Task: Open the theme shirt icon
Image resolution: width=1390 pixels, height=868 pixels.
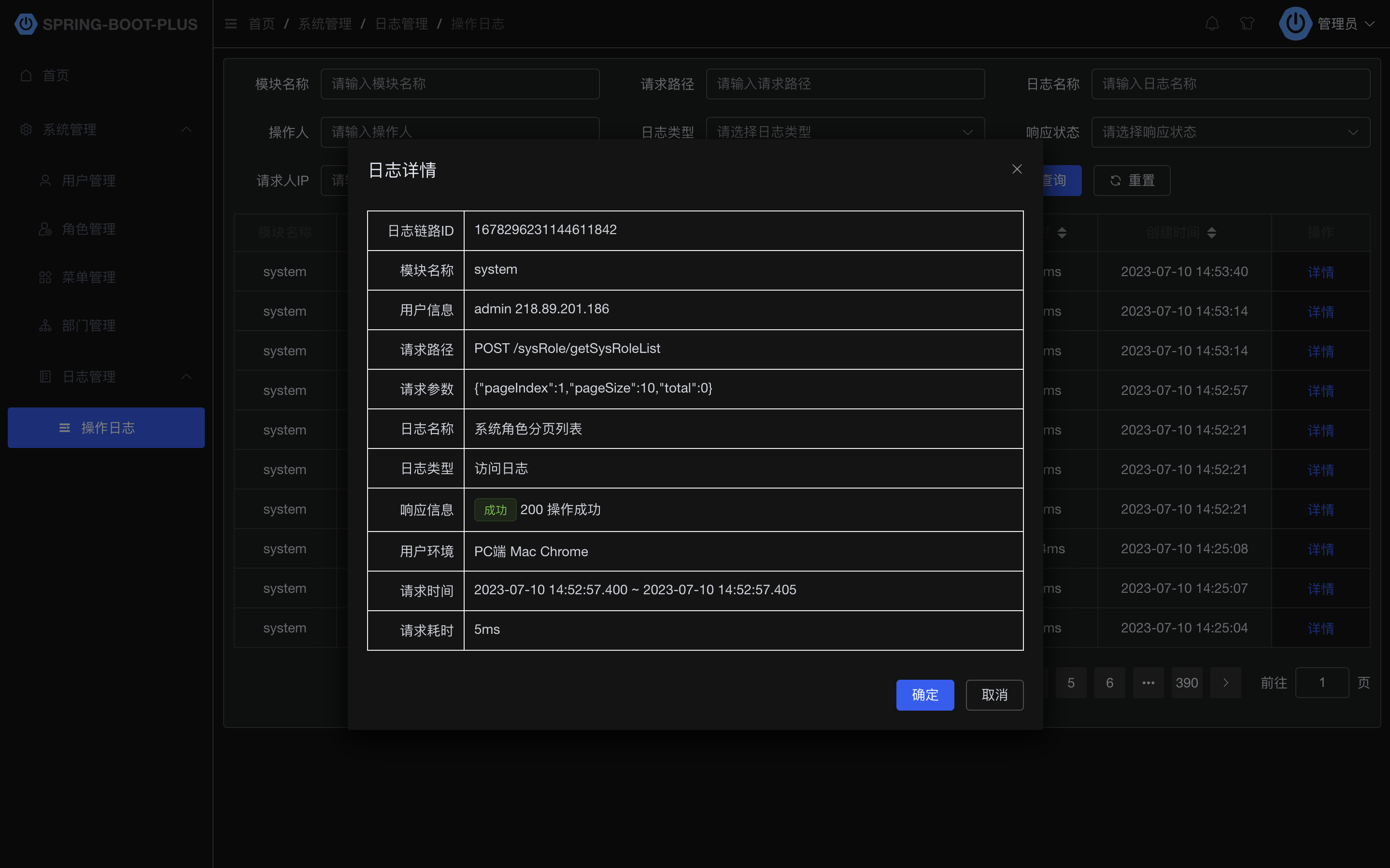Action: (x=1247, y=24)
